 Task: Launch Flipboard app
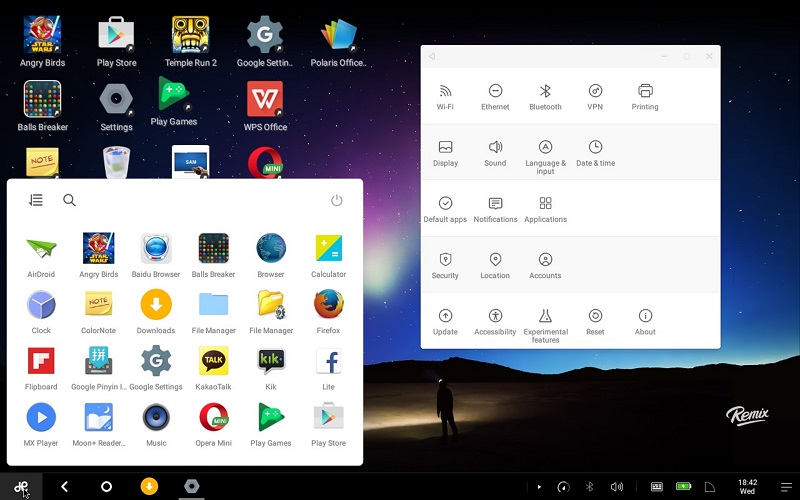(41, 367)
